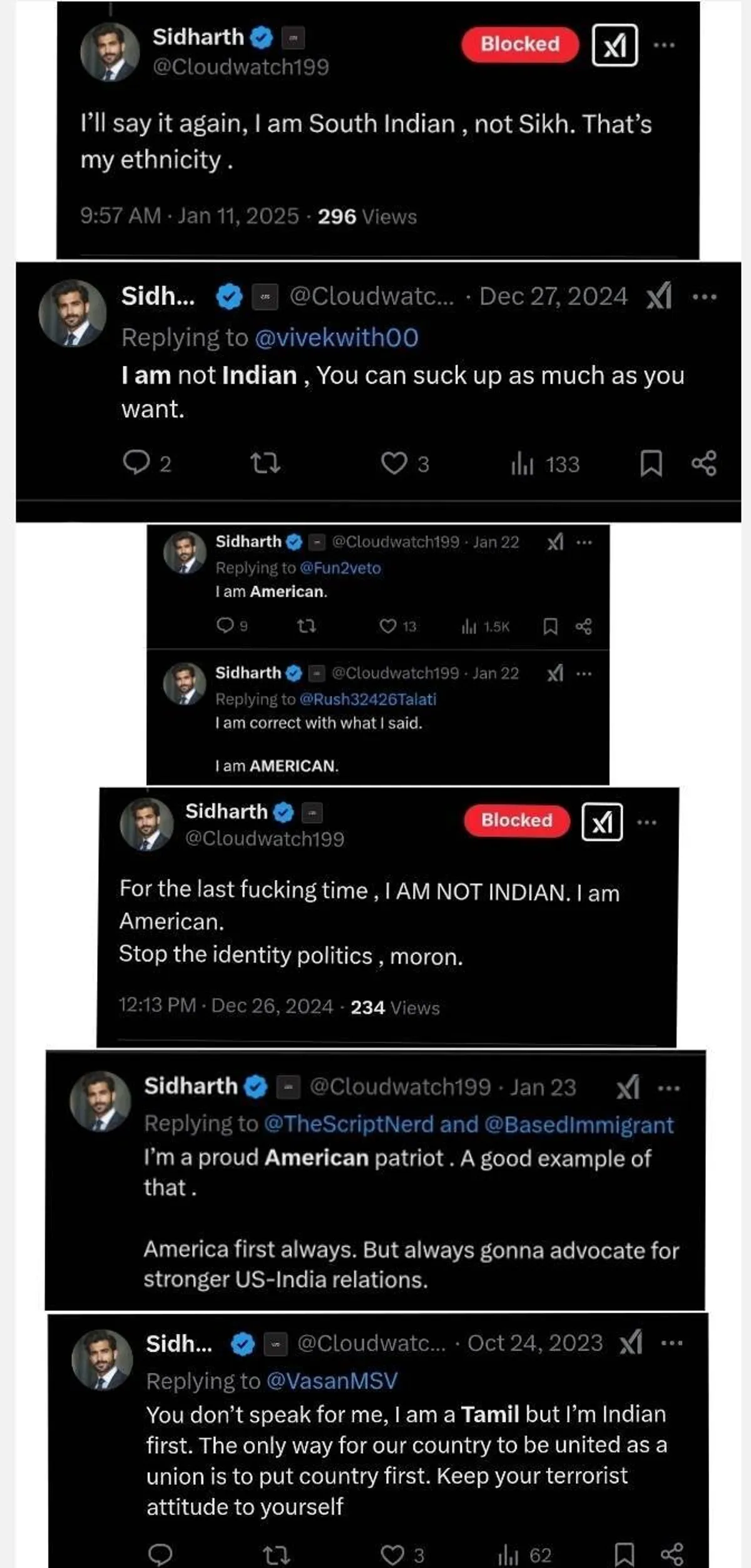
Task: Open the Grok icon on the Jan 23 reply
Action: point(628,1088)
